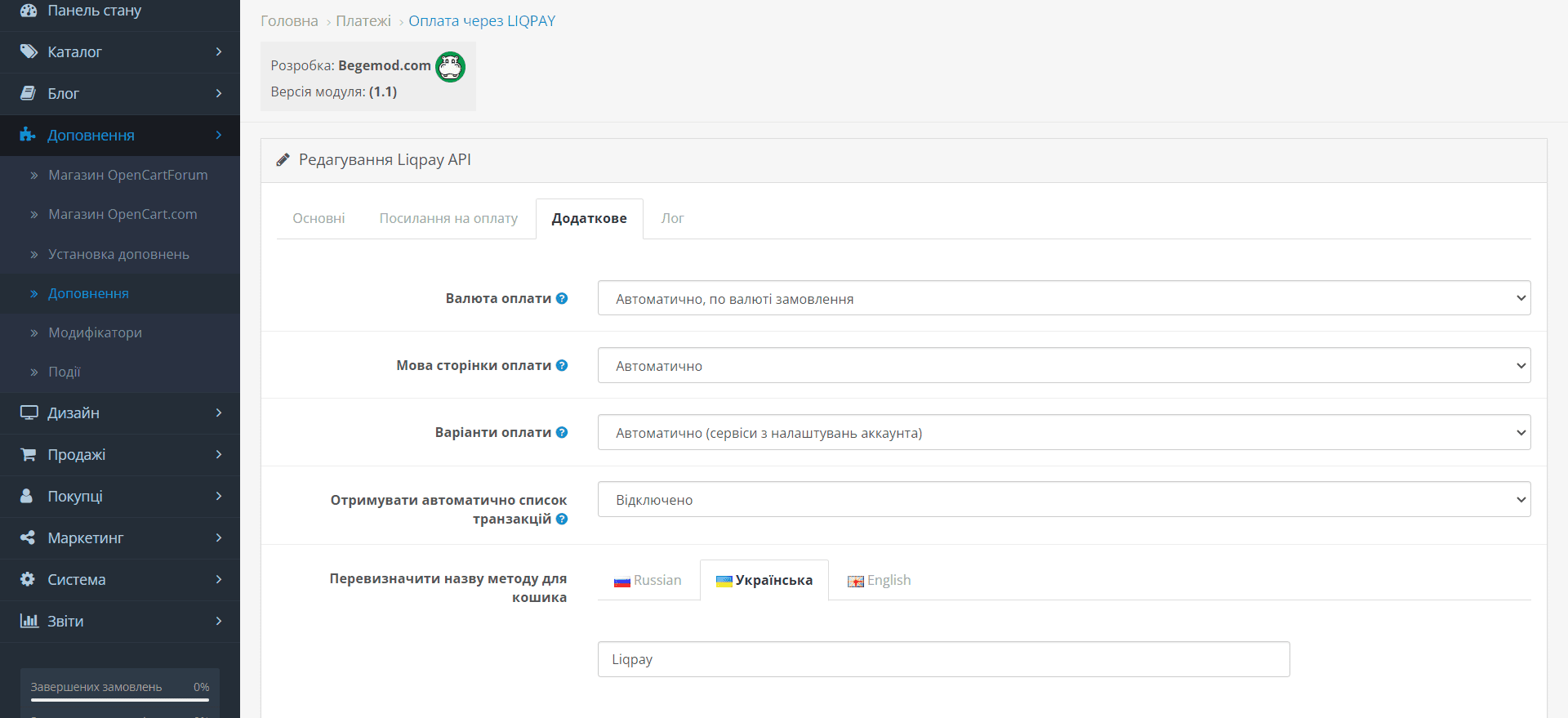1568x718 pixels.
Task: Click the dashboard icon beside Панель стану
Action: click(29, 11)
